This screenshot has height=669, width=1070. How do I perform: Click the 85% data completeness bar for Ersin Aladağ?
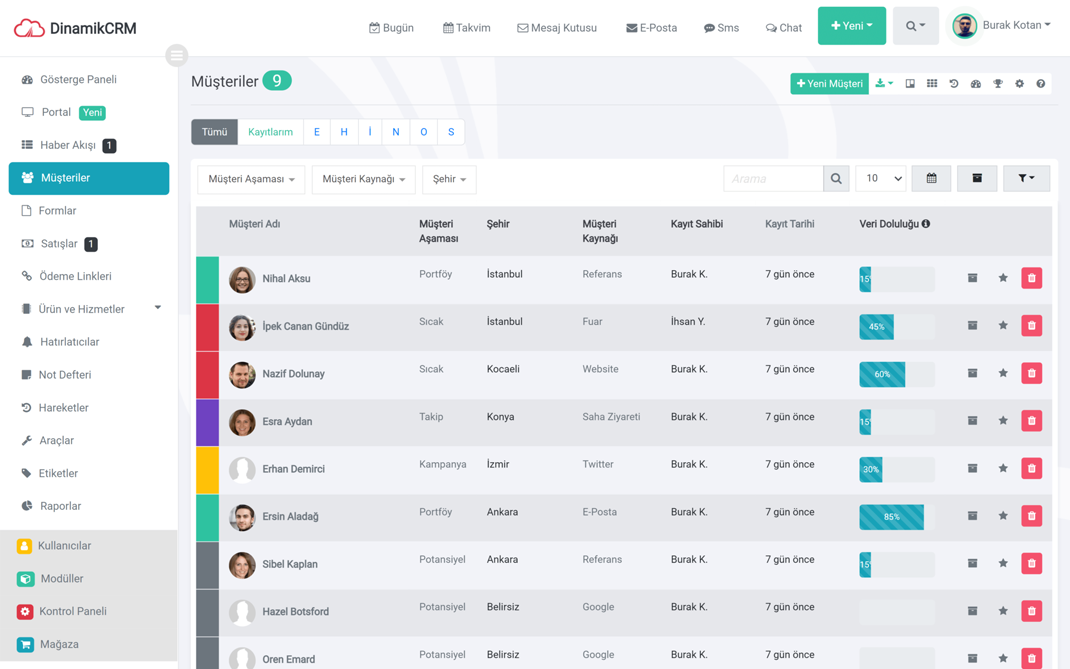click(x=891, y=517)
